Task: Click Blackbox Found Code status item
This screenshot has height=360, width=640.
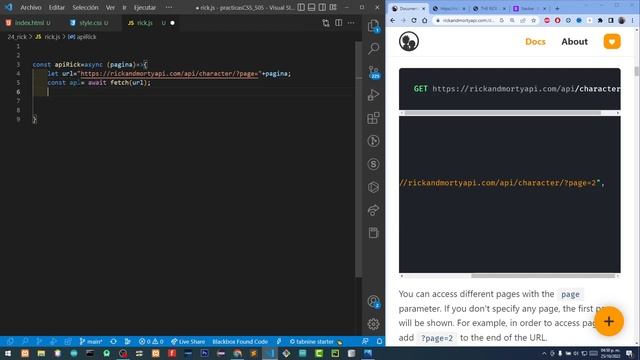Action: 240,342
